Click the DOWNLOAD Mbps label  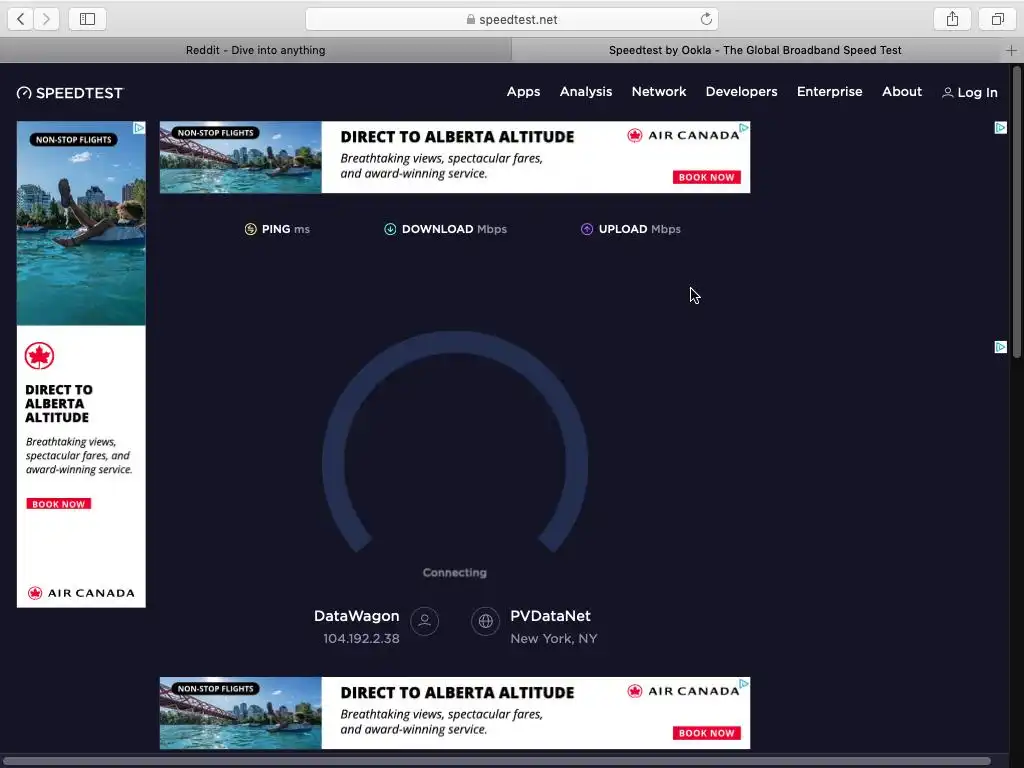(454, 229)
